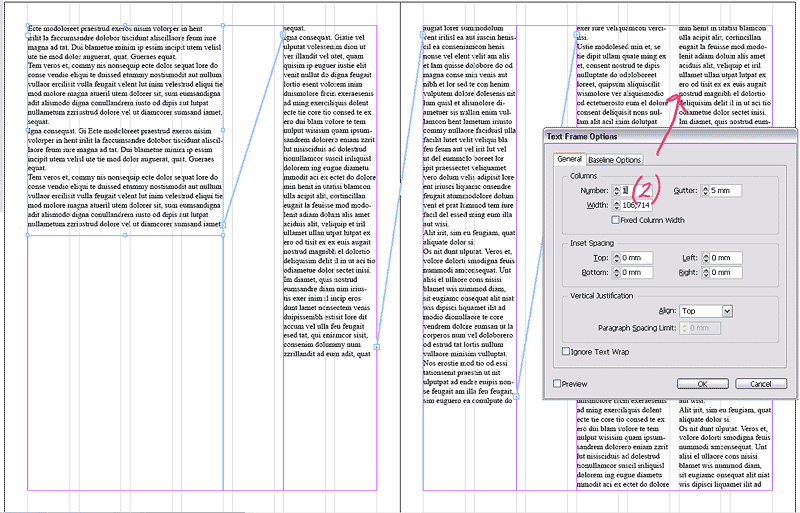Click into the Width 106,714 field

tap(636, 205)
